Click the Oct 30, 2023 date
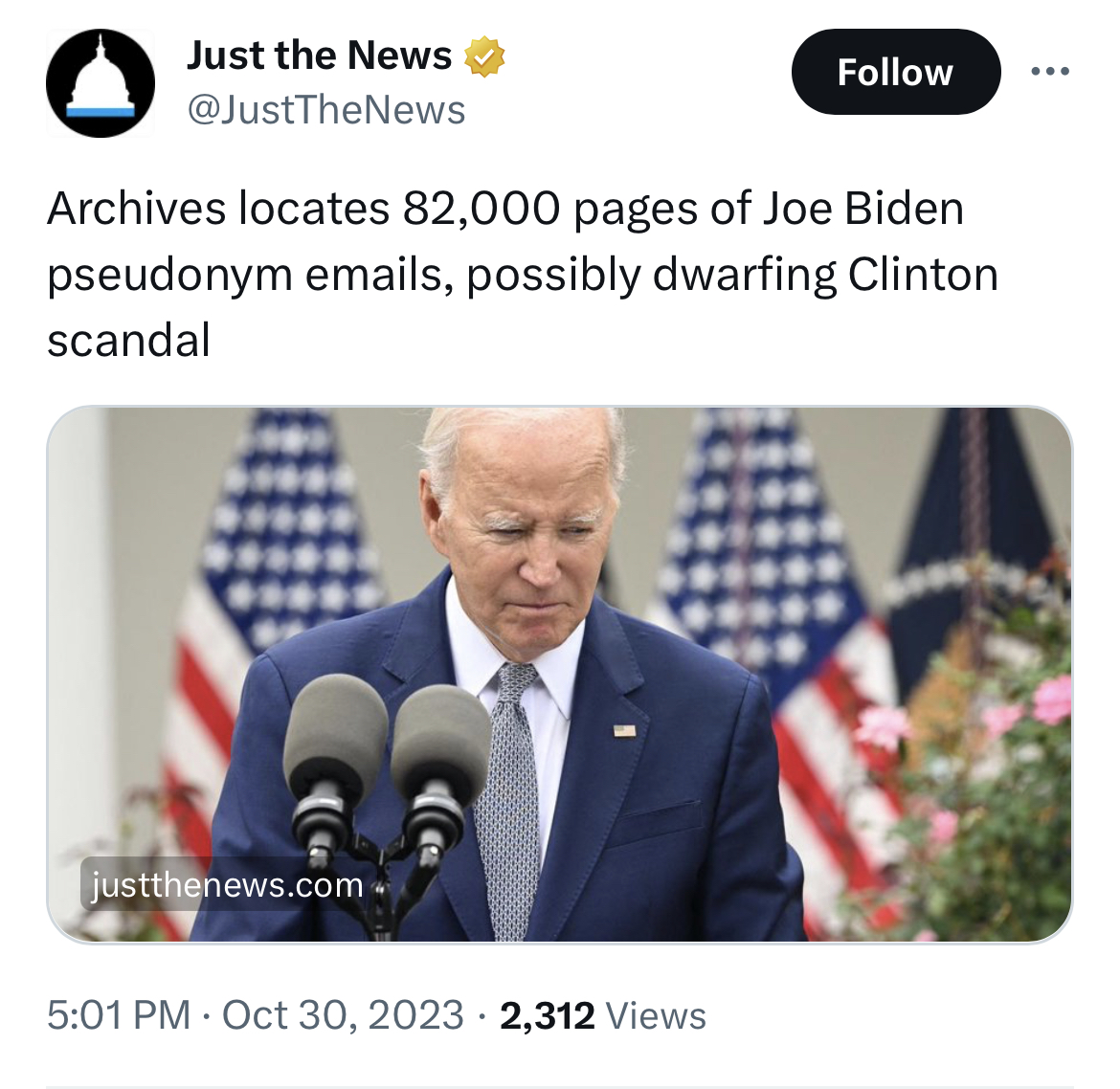The width and height of the screenshot is (1120, 1089). (x=343, y=1015)
